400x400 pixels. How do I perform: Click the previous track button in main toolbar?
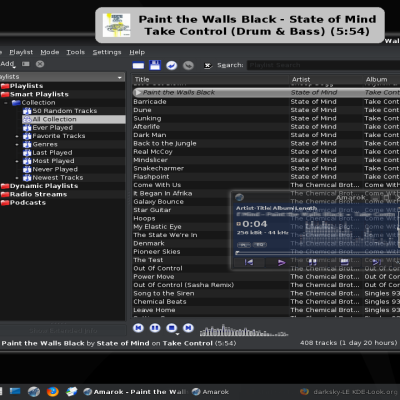[138, 328]
